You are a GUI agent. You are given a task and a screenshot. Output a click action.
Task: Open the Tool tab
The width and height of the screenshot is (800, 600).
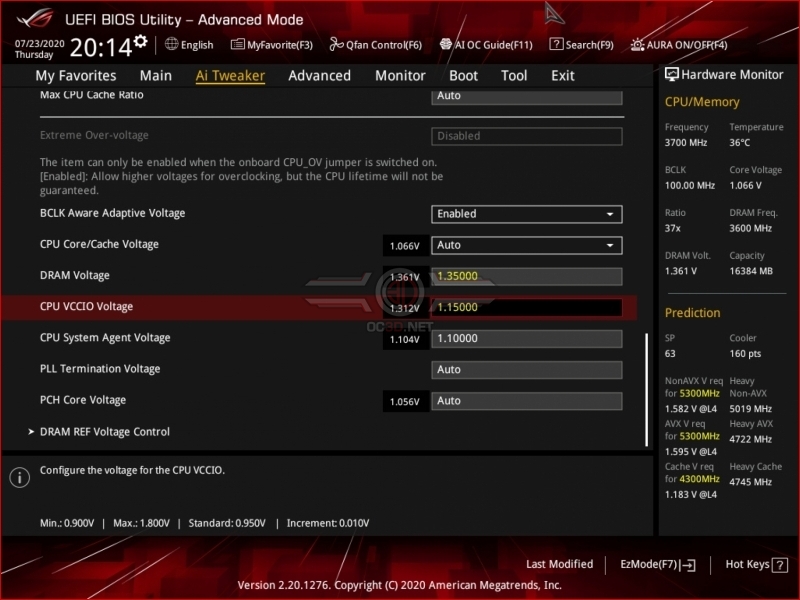pyautogui.click(x=514, y=76)
